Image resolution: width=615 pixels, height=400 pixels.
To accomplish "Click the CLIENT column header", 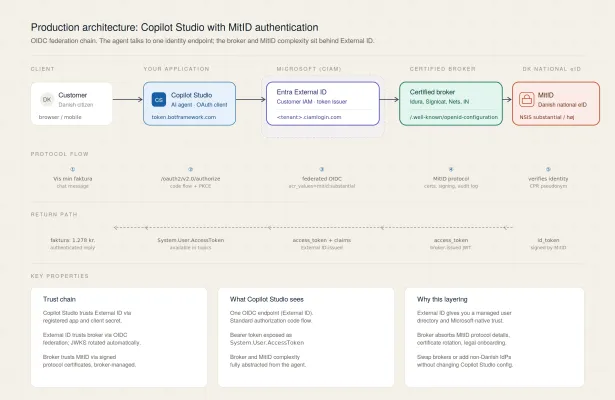I will tap(42, 69).
